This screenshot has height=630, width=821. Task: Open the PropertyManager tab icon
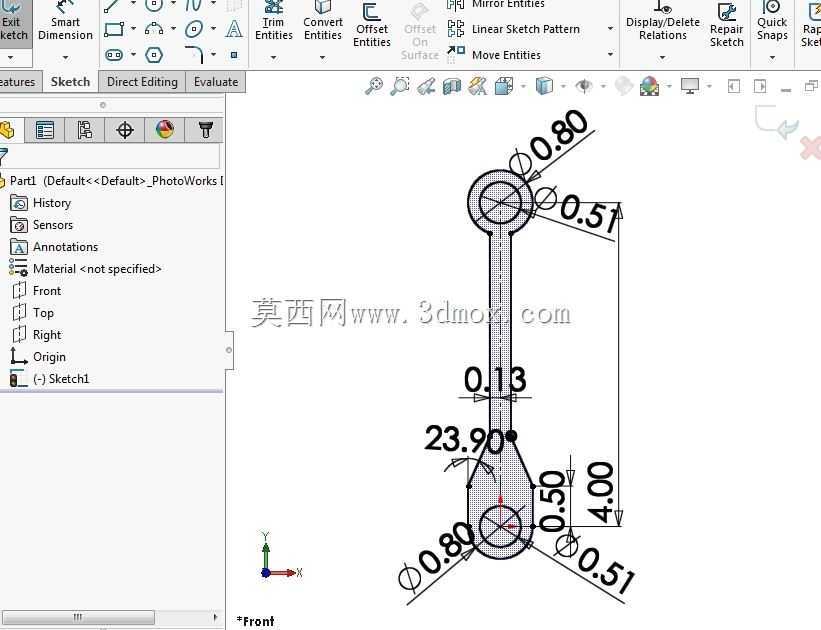coord(45,130)
